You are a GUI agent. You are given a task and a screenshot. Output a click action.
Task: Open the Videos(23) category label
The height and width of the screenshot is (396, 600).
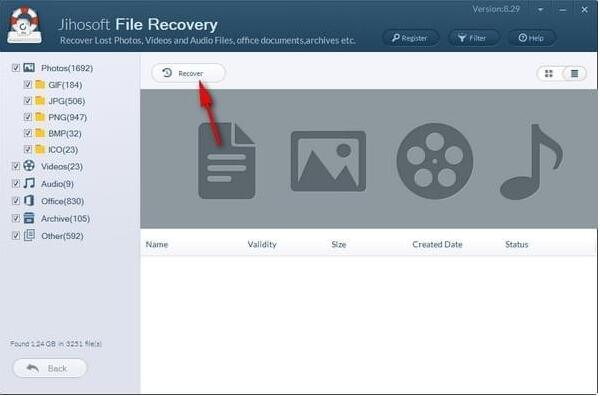(62, 166)
